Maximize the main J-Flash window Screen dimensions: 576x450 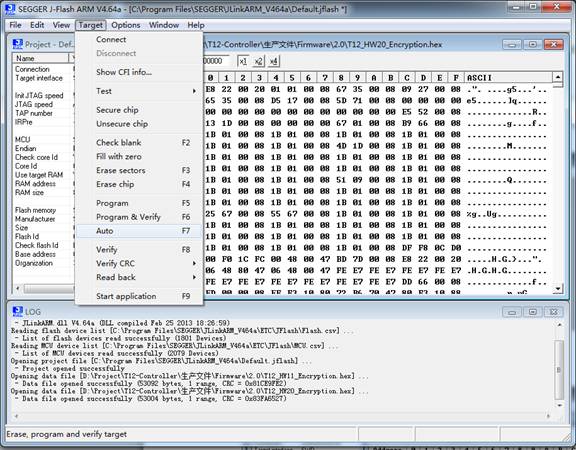point(533,7)
